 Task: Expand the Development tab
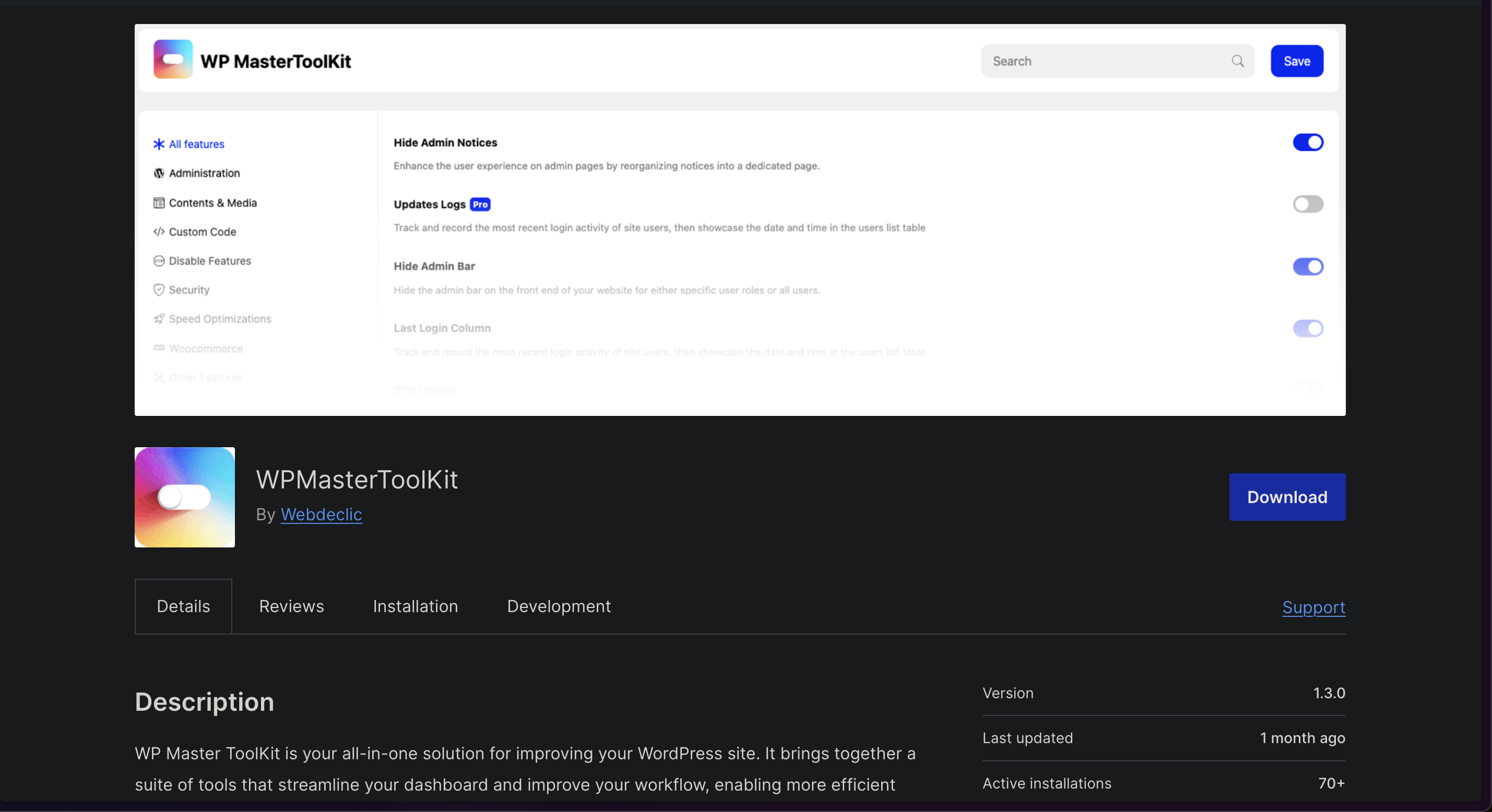pos(558,605)
